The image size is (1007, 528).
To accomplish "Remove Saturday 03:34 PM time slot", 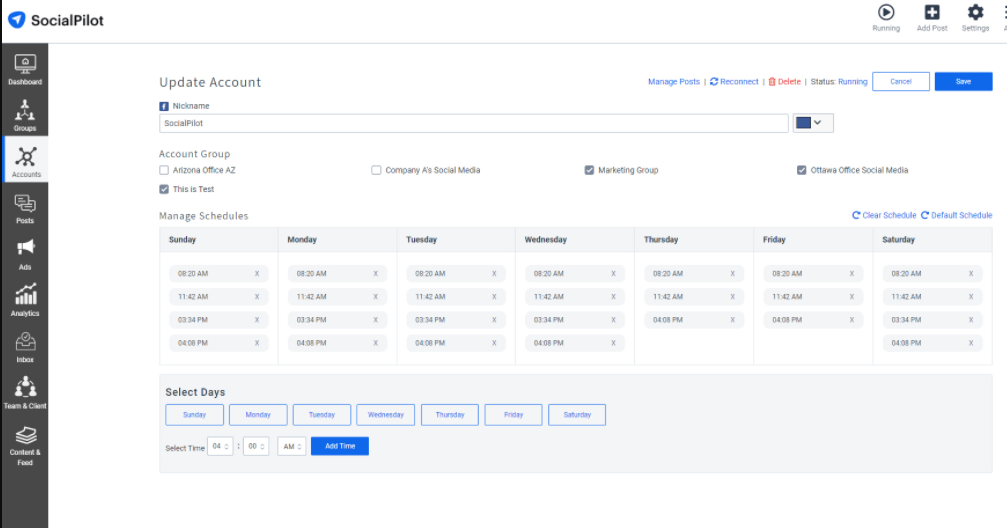I will pos(971,320).
